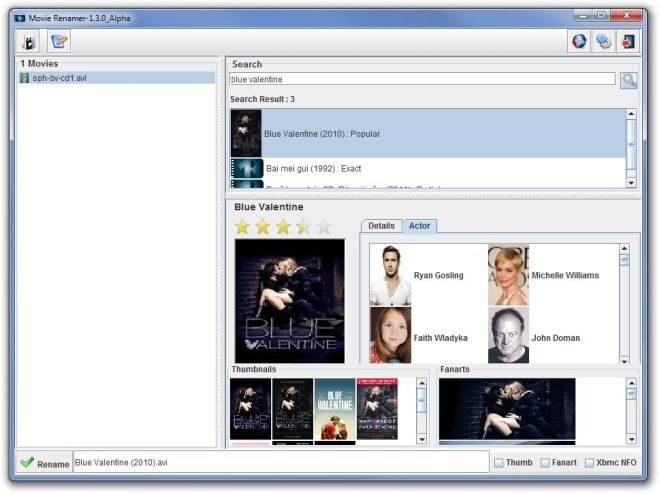The height and width of the screenshot is (494, 660).
Task: Maximize the Movie Renamer window
Action: coord(601,16)
